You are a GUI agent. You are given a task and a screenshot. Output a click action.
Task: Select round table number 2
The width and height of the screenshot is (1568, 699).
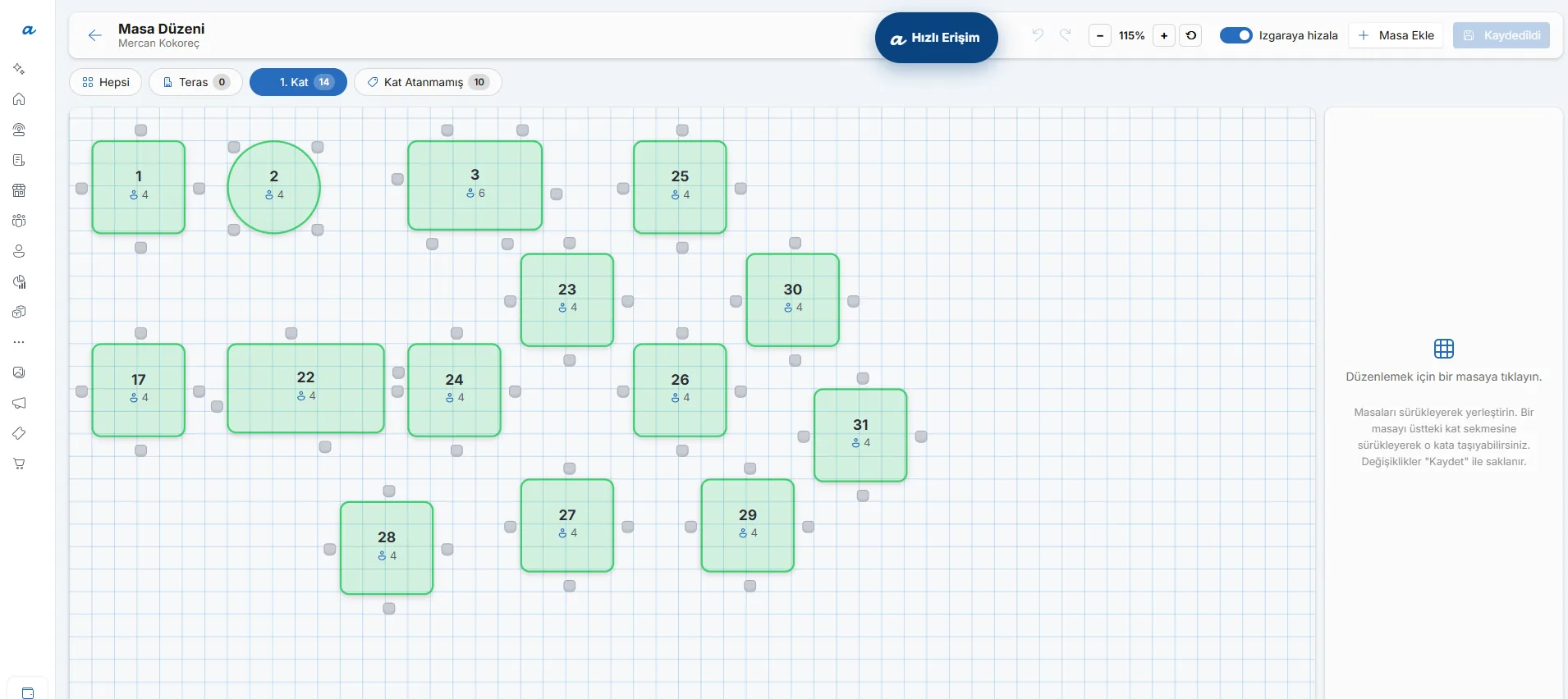pos(273,187)
